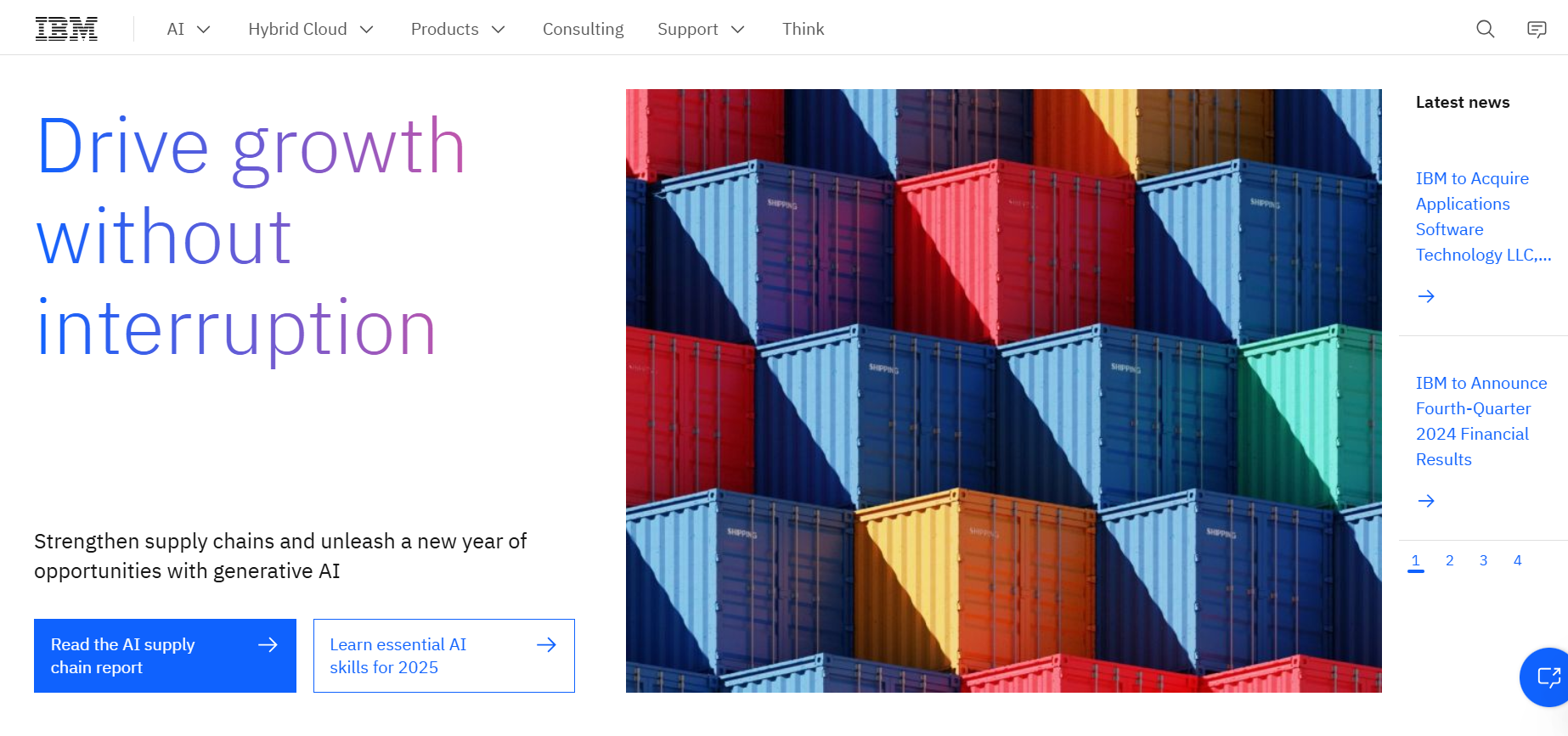Click the arrow under IBM to Acquire news
Viewport: 1568px width, 736px height.
1426,296
